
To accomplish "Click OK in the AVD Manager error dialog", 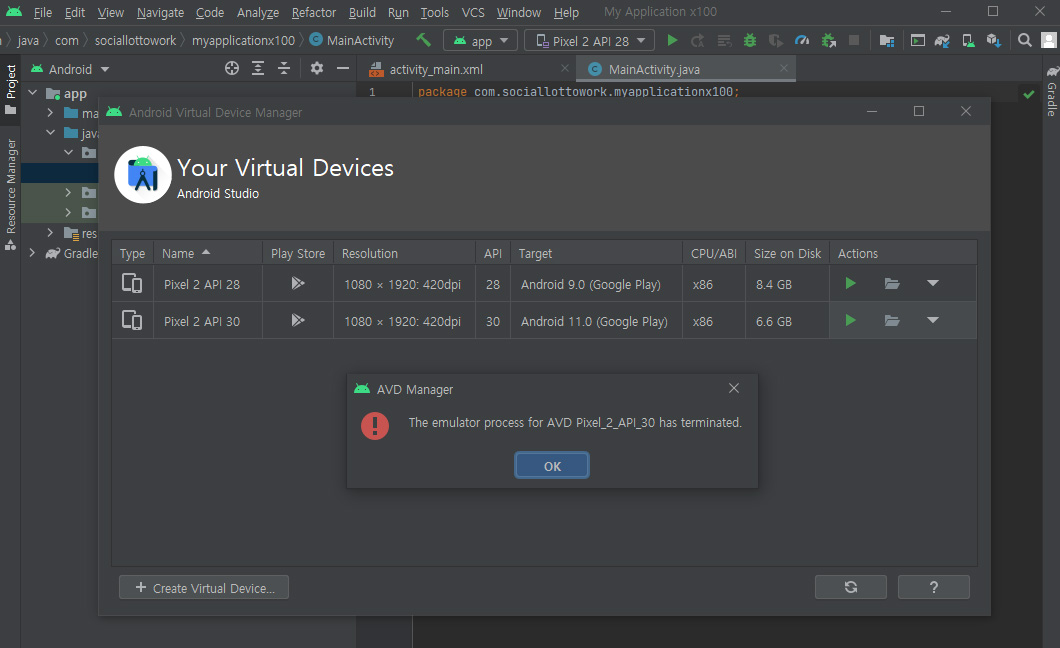I will coord(552,466).
